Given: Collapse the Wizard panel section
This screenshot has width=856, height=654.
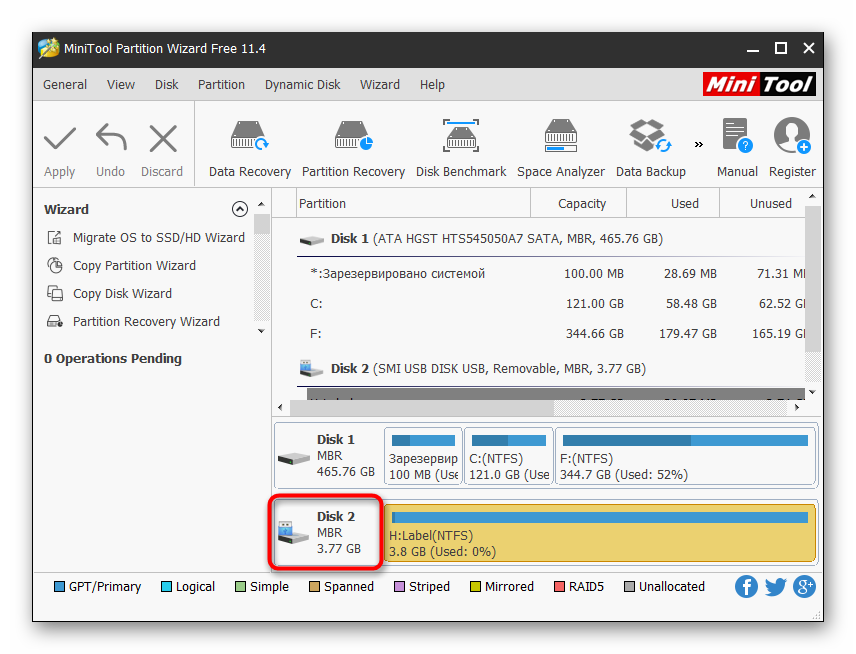Looking at the screenshot, I should pos(239,209).
